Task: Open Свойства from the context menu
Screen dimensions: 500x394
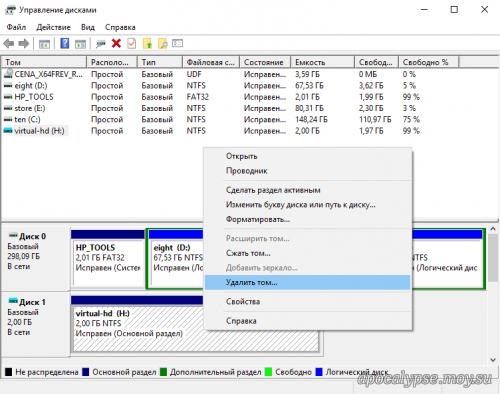Action: 308,302
